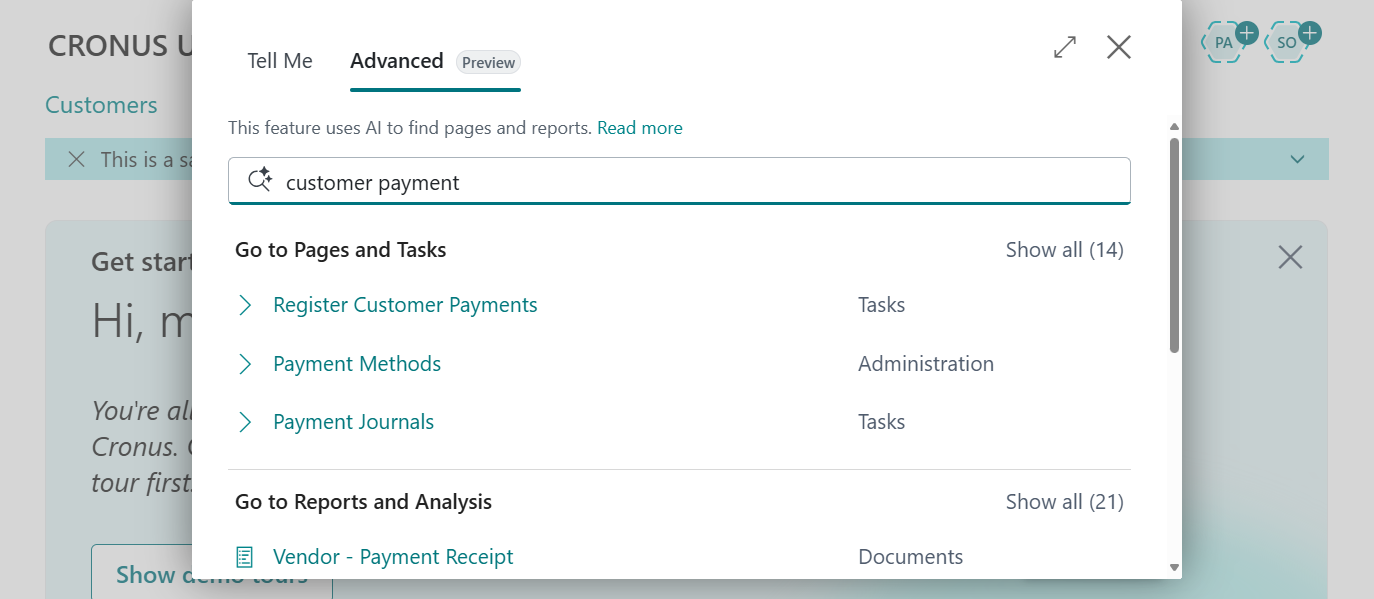Show all 14 Pages and Tasks results
Screen dimensions: 1374x599
[x=1065, y=249]
